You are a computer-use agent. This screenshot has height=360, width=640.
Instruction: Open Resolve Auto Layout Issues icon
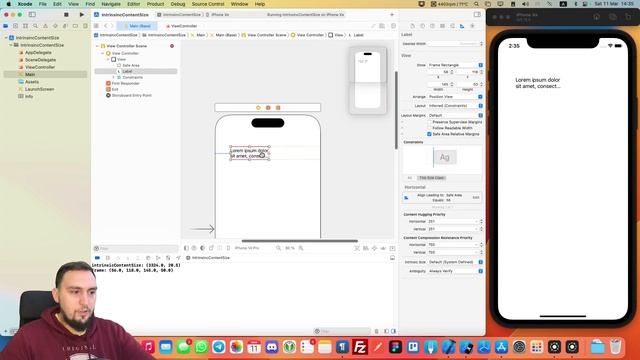[383, 248]
